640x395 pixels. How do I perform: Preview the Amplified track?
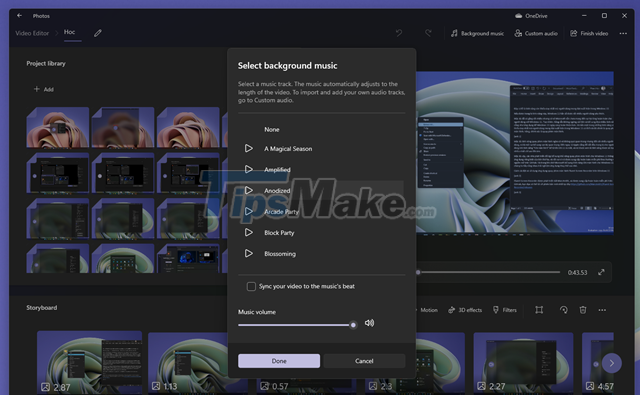click(x=249, y=169)
